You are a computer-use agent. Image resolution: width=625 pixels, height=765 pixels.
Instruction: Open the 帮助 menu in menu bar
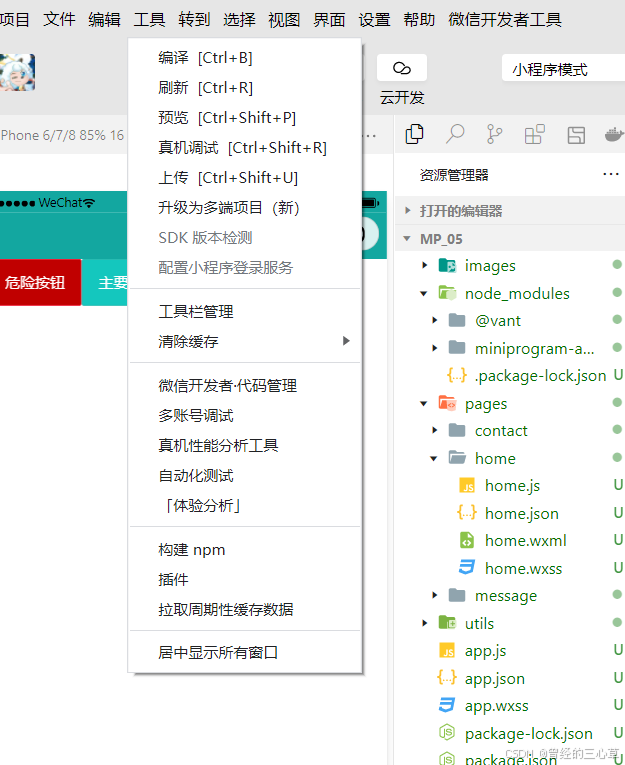point(419,20)
